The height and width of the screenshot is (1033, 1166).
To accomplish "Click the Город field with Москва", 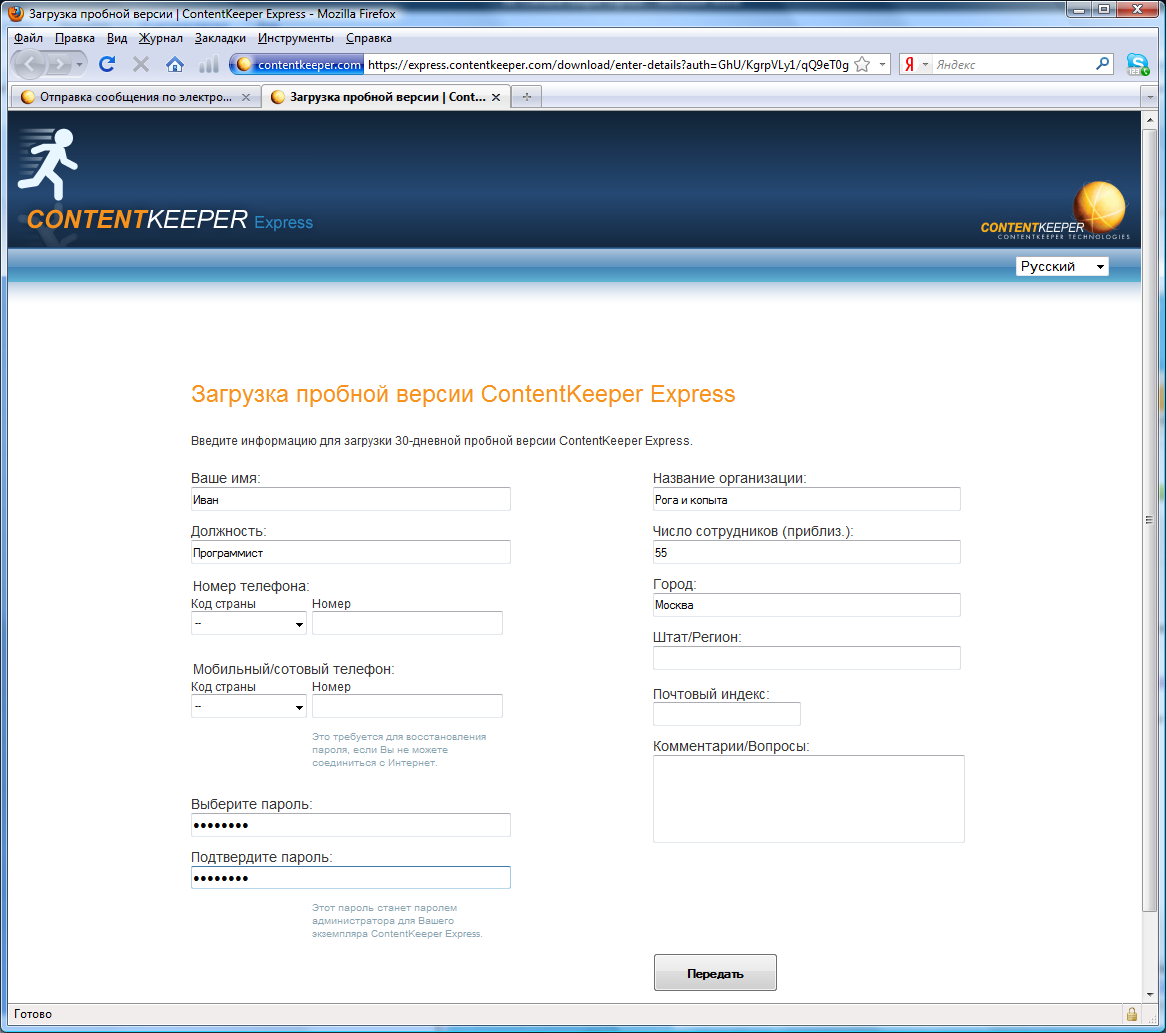I will pos(806,605).
